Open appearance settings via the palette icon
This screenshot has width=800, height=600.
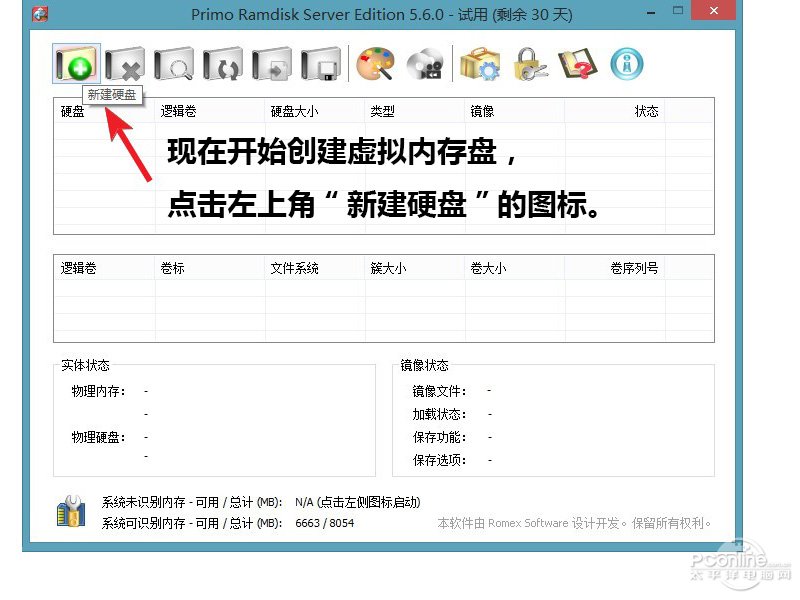(x=377, y=62)
